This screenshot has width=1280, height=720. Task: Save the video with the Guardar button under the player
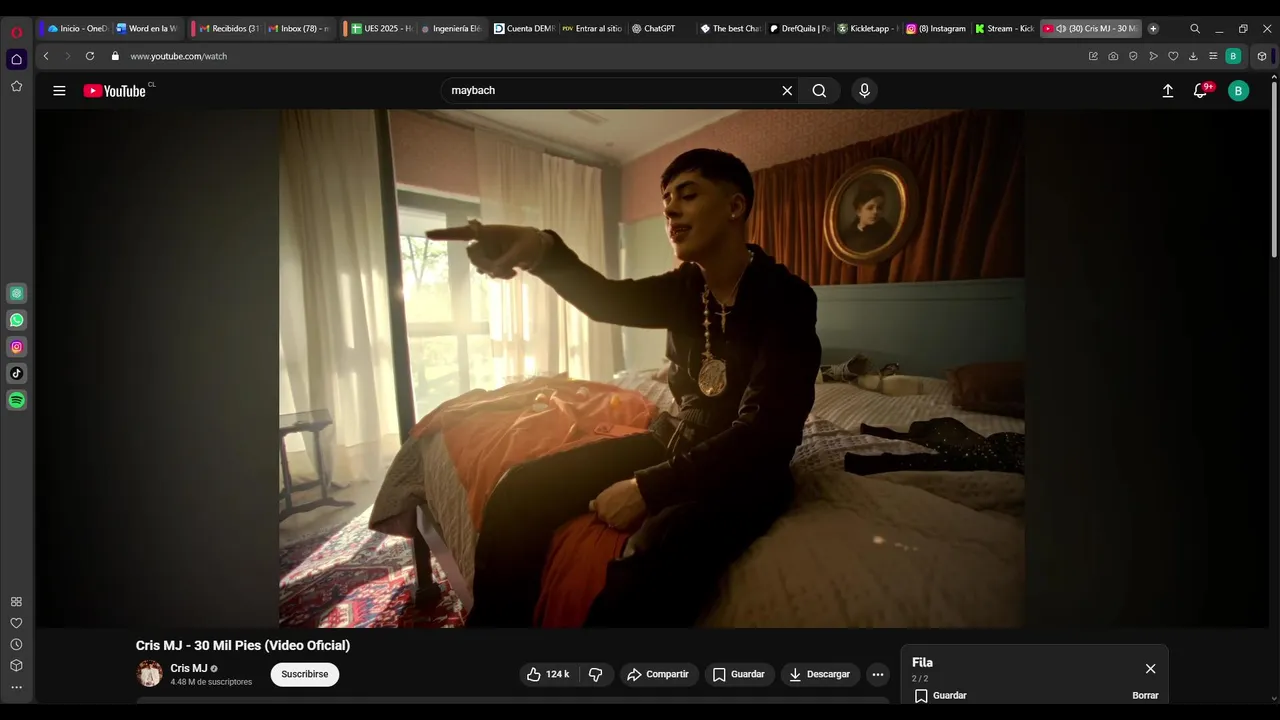pos(738,674)
